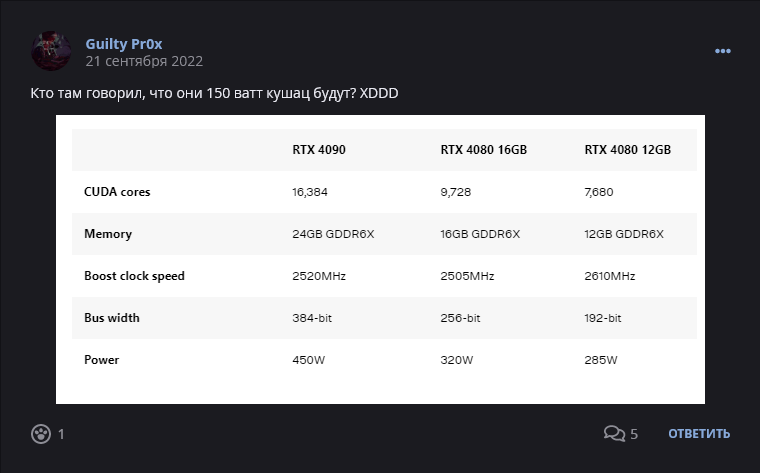The height and width of the screenshot is (473, 760).
Task: Click the 384-bit bus width value
Action: tap(312, 318)
